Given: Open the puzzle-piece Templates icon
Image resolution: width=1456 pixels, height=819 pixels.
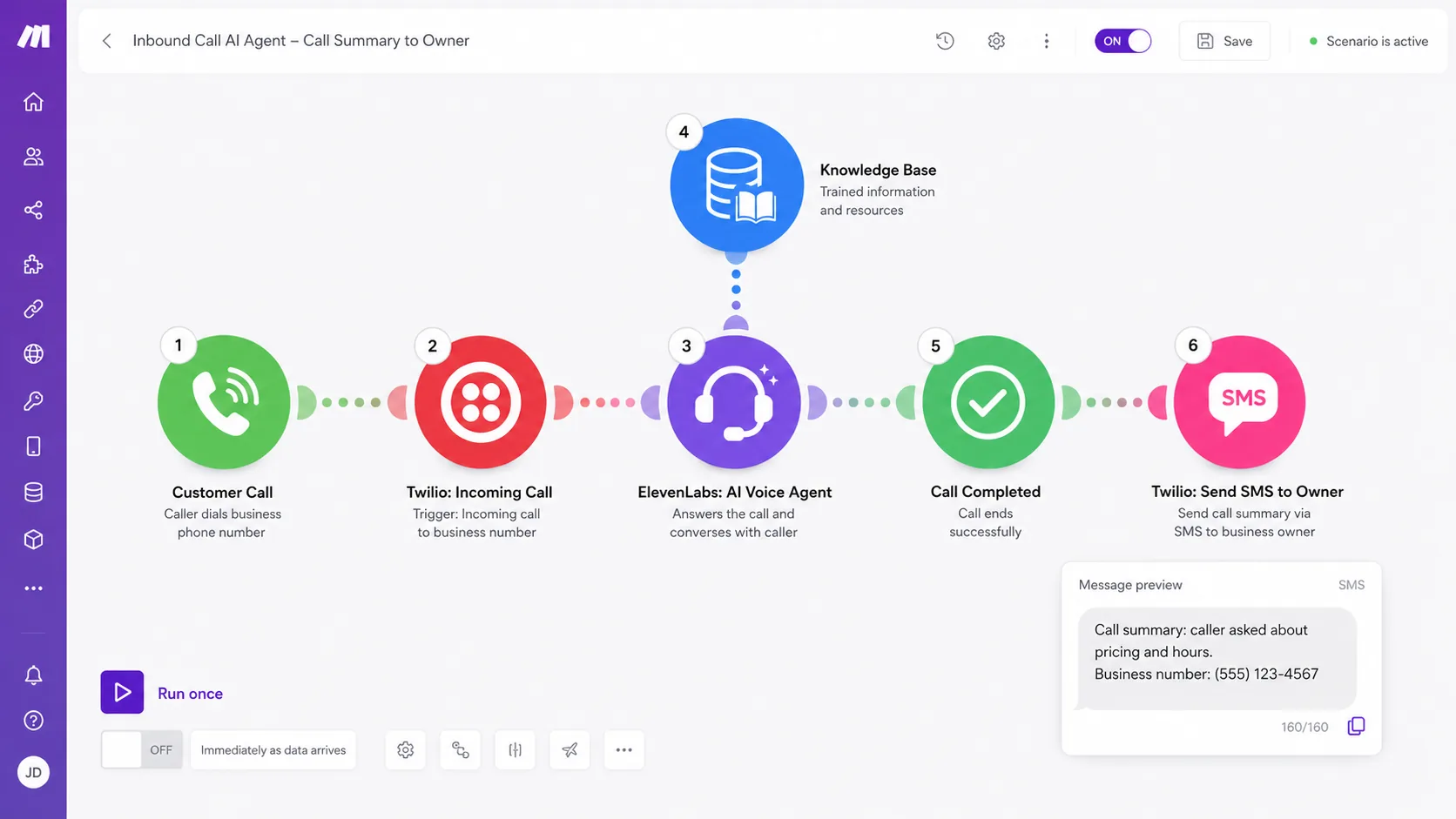Looking at the screenshot, I should 33,265.
